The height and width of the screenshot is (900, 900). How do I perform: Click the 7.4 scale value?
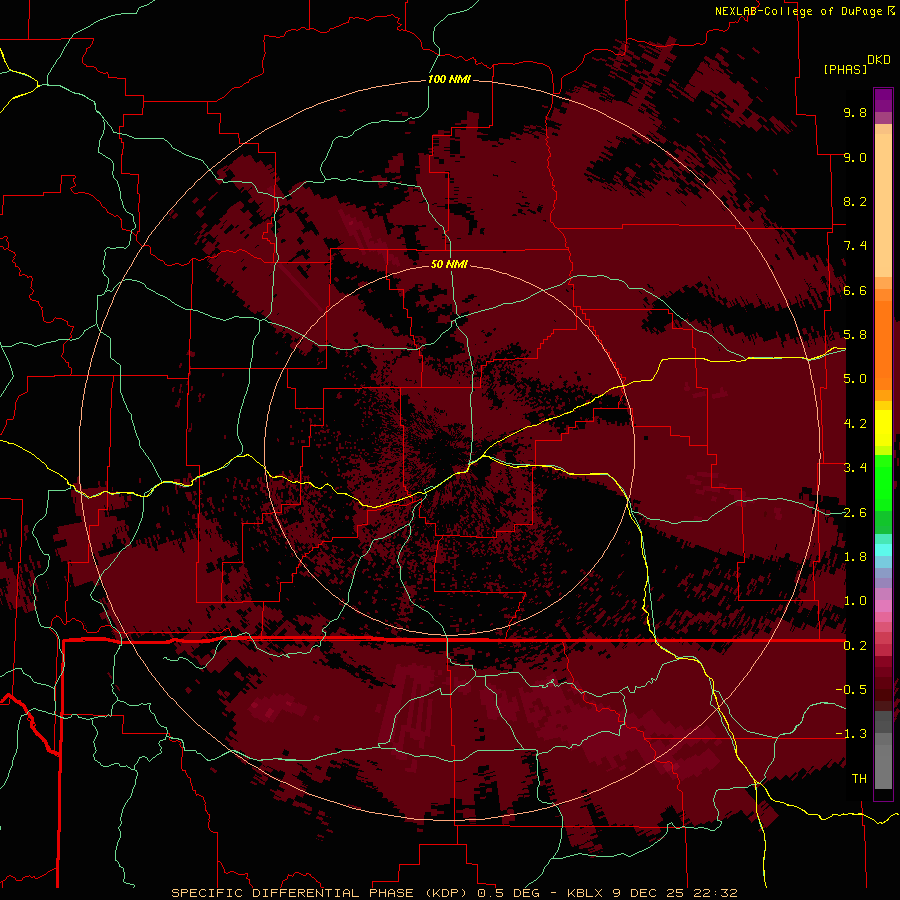tap(855, 246)
